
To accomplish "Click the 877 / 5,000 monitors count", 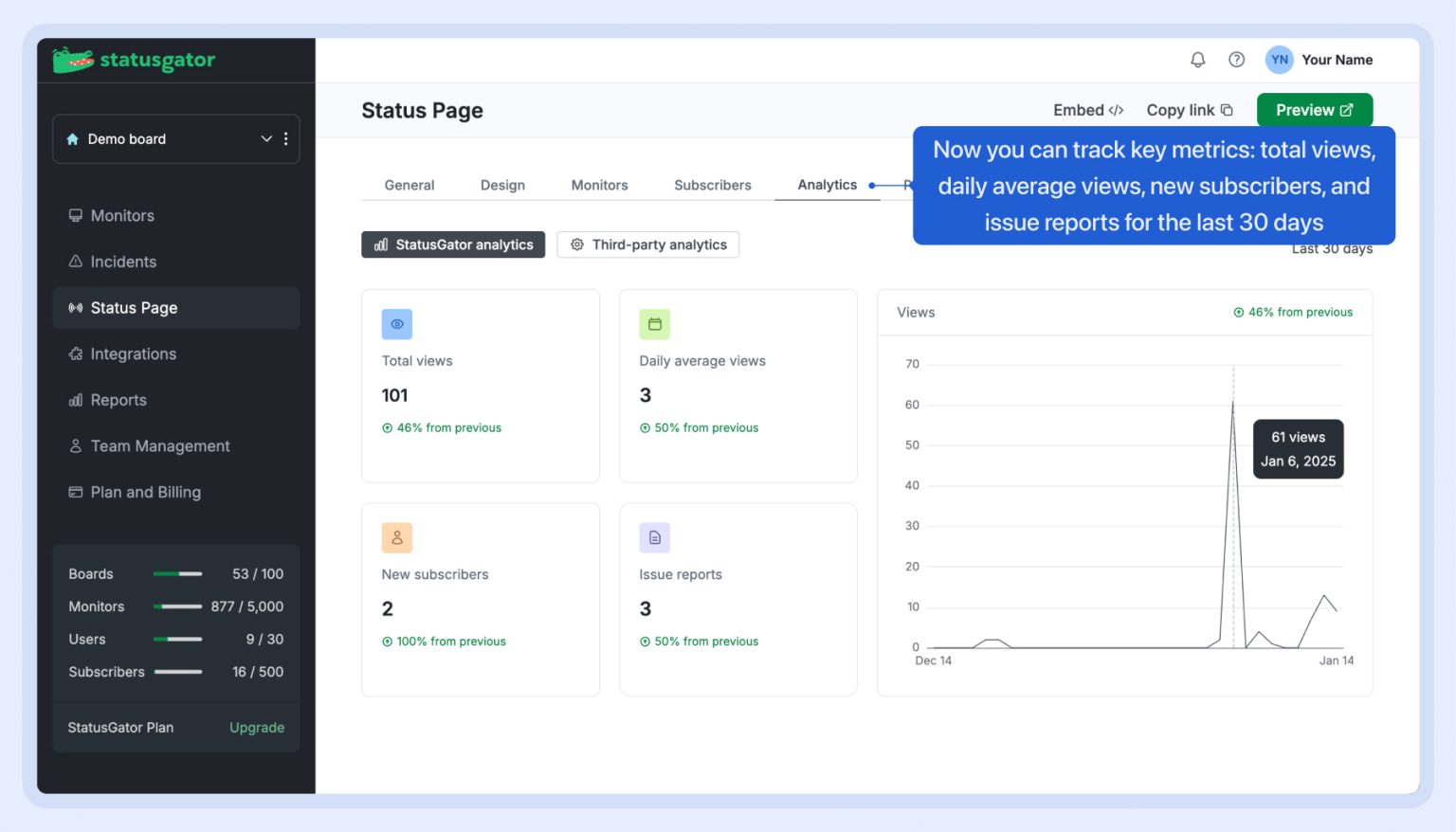I will (x=247, y=606).
